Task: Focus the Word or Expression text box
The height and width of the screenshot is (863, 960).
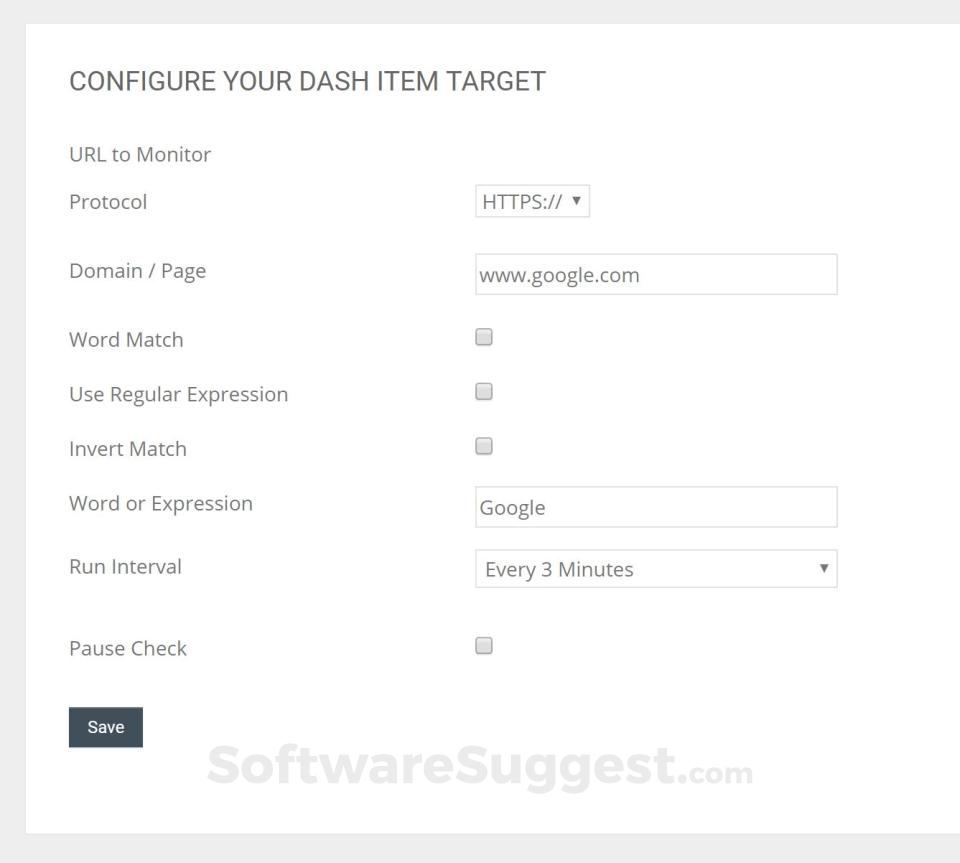Action: click(x=656, y=507)
